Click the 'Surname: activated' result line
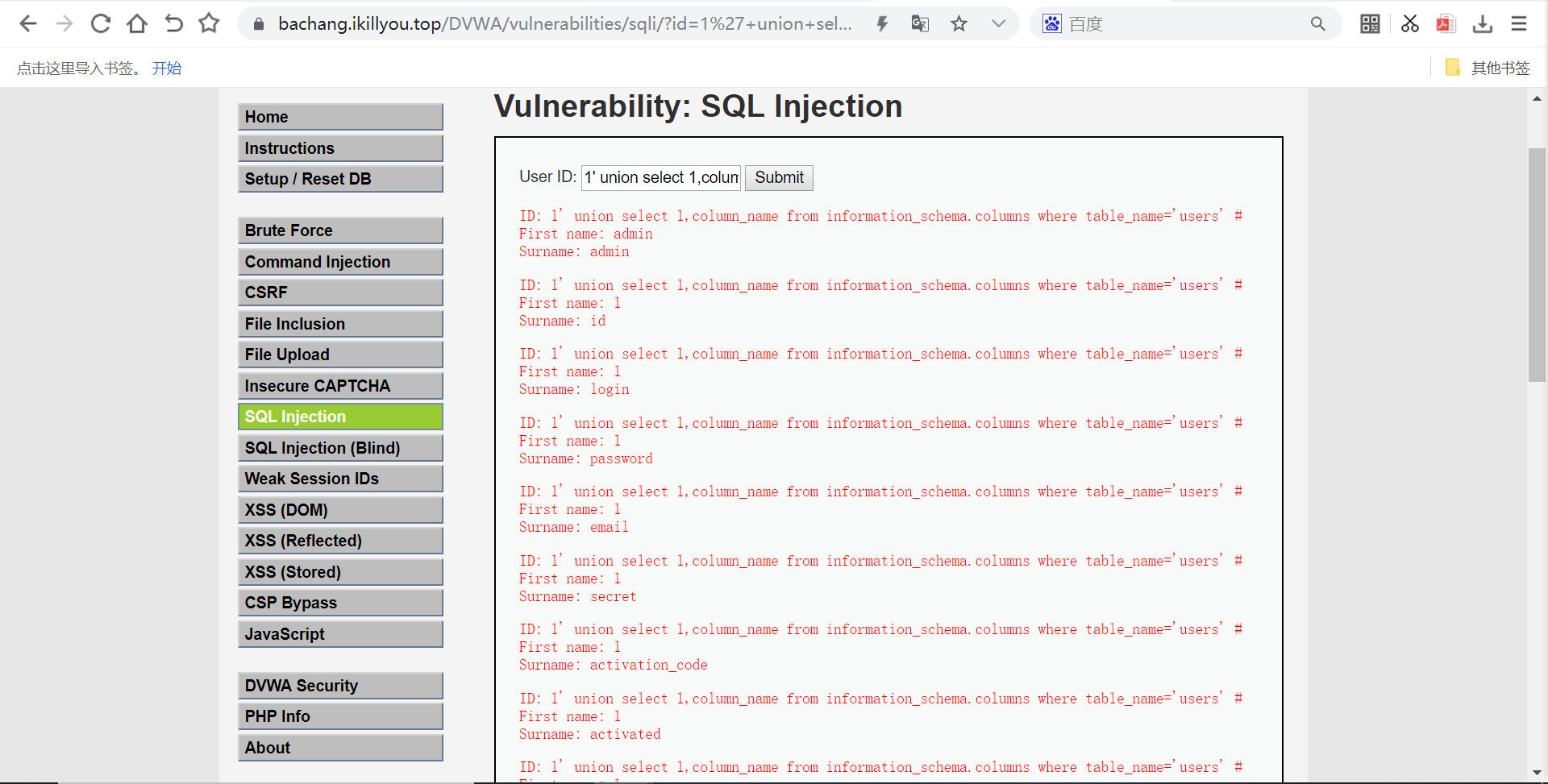1548x784 pixels. coord(590,734)
